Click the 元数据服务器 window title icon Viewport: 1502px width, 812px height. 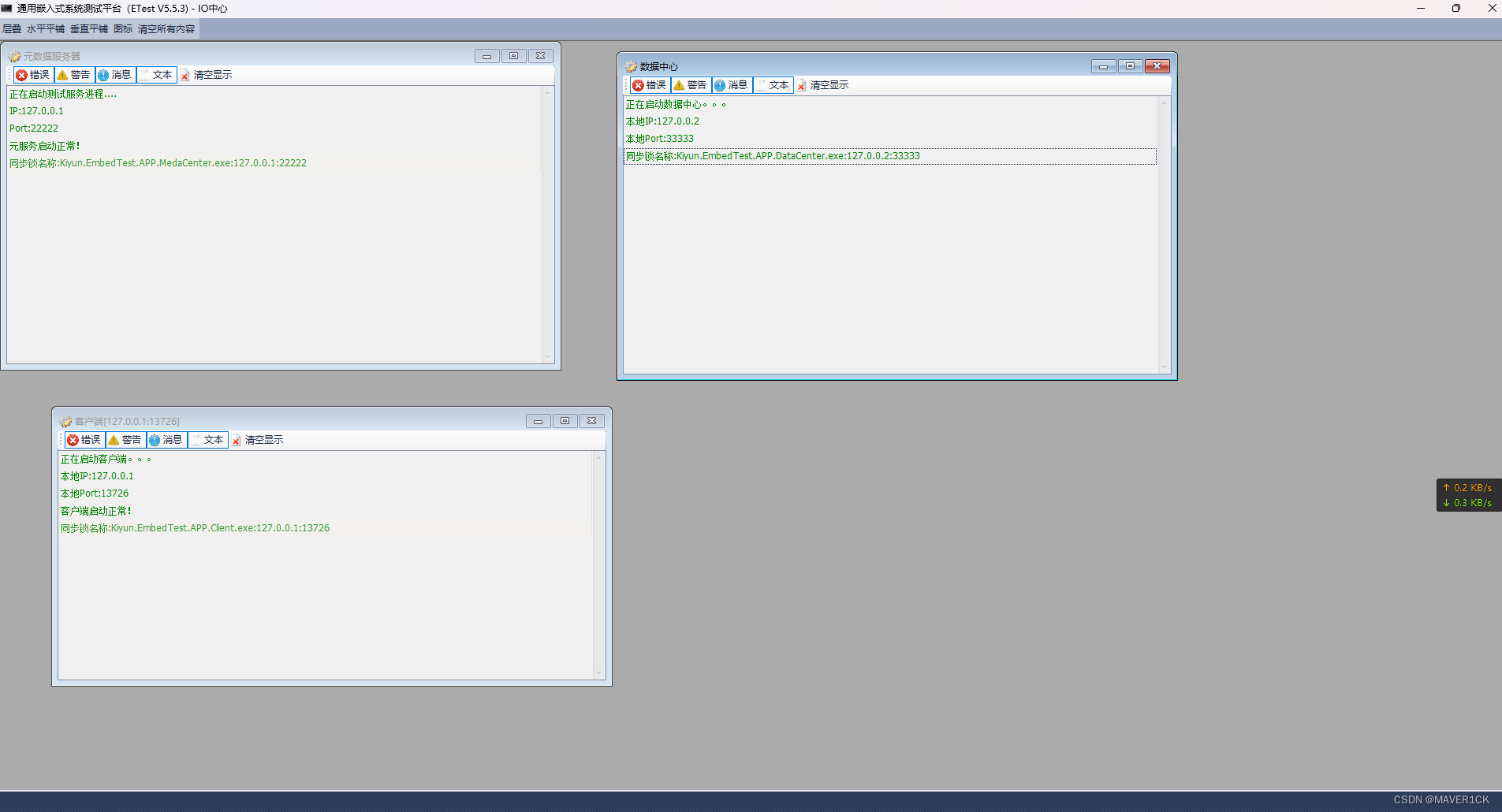[15, 57]
